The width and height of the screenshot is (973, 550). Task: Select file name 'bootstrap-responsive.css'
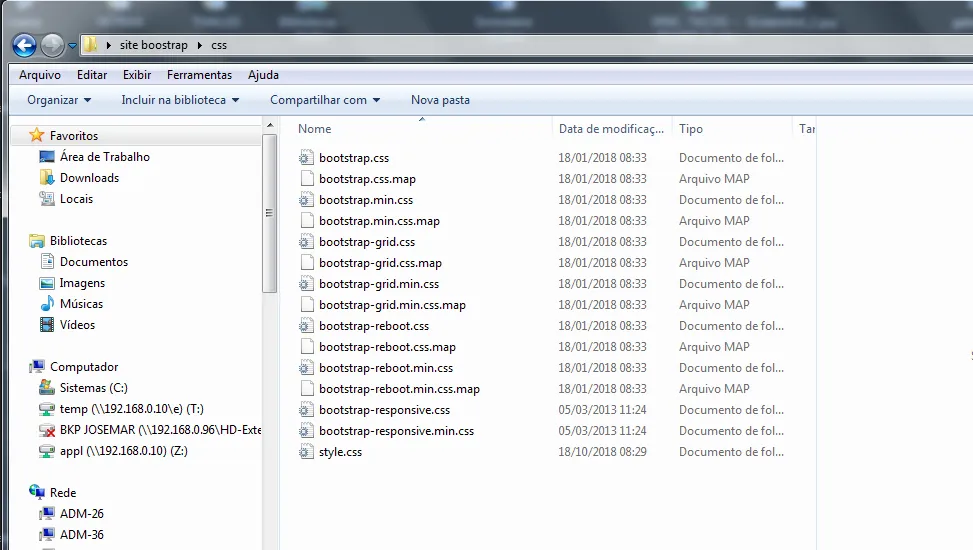pos(384,410)
